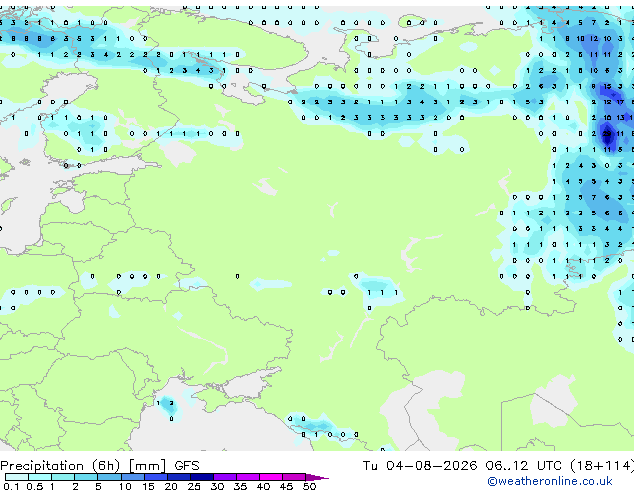The image size is (634, 490).
Task: Pick the 40–45 mm bright magenta legend swatch
Action: click(271, 477)
